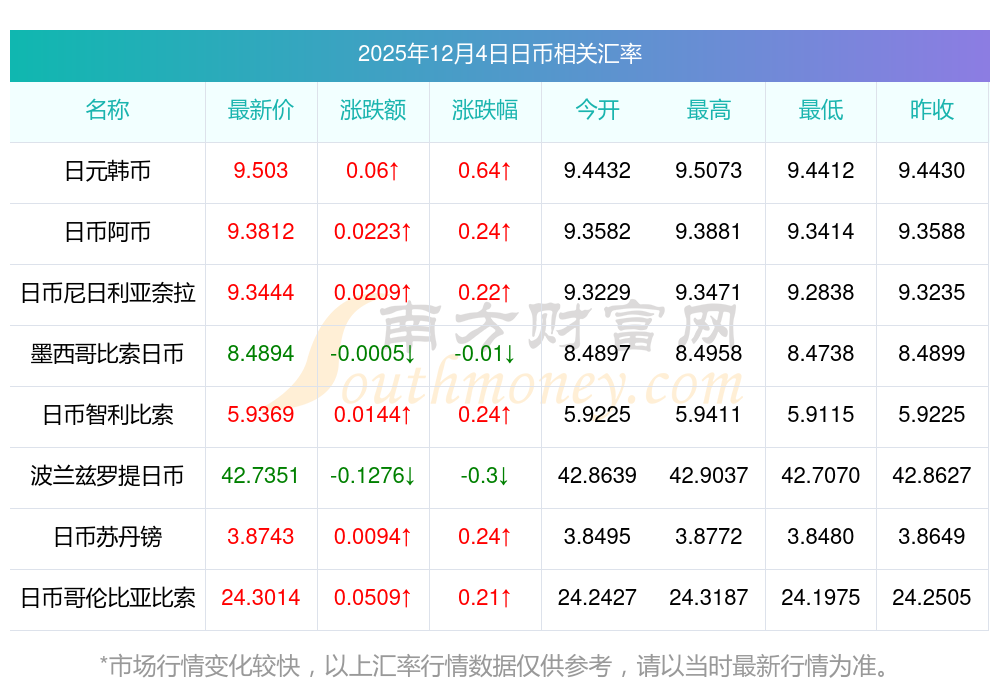The width and height of the screenshot is (1000, 697).
Task: Click the 日币苏丹镑 row name
Action: point(107,537)
